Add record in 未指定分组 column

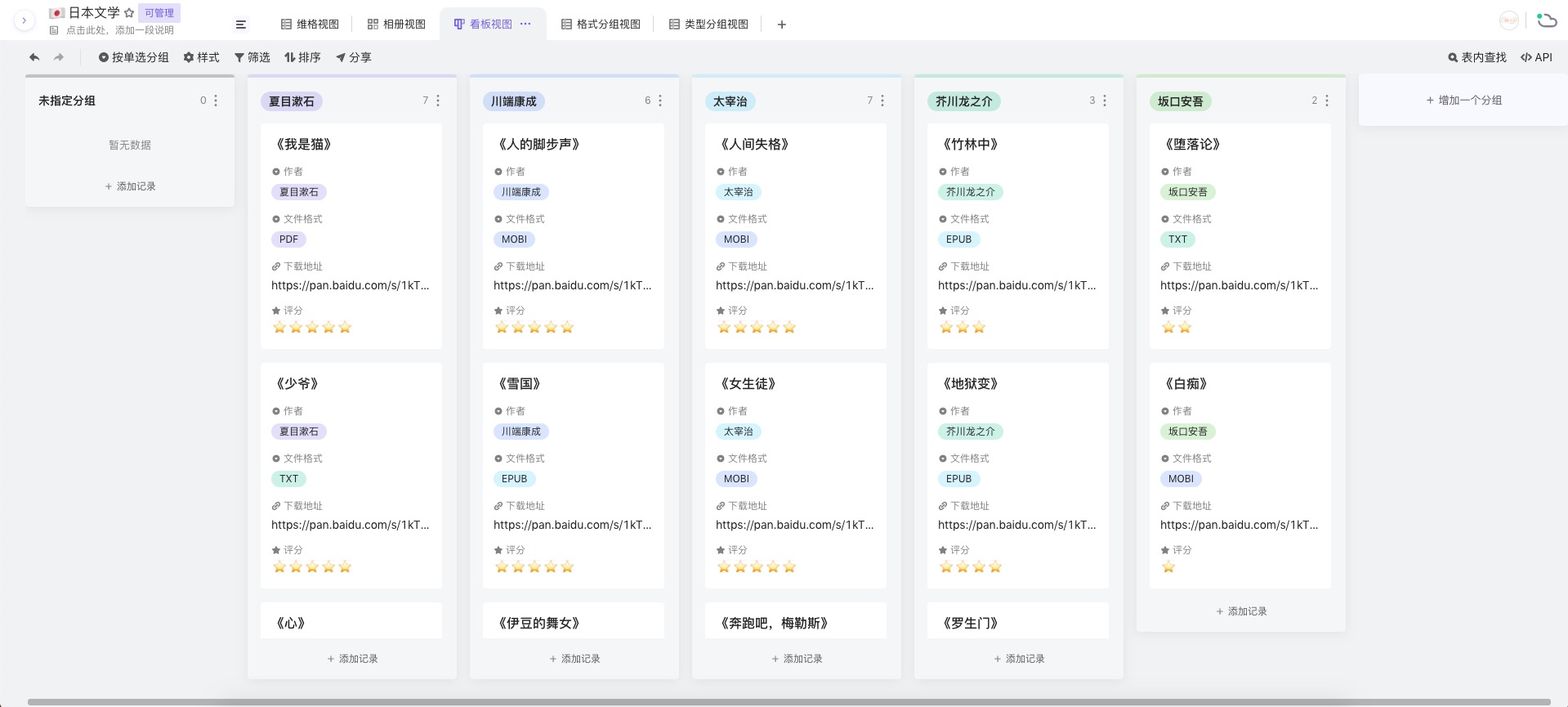click(x=130, y=186)
